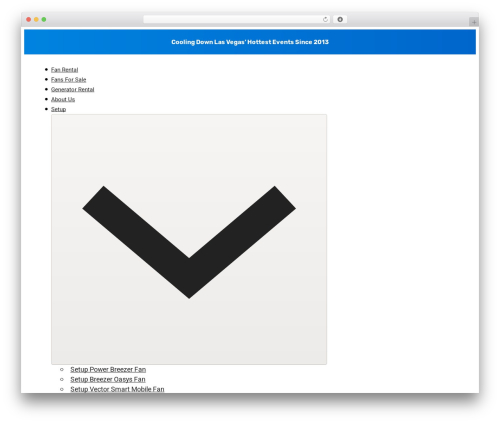Click the circular browser toolbar icon
This screenshot has height=423, width=500.
click(x=340, y=19)
